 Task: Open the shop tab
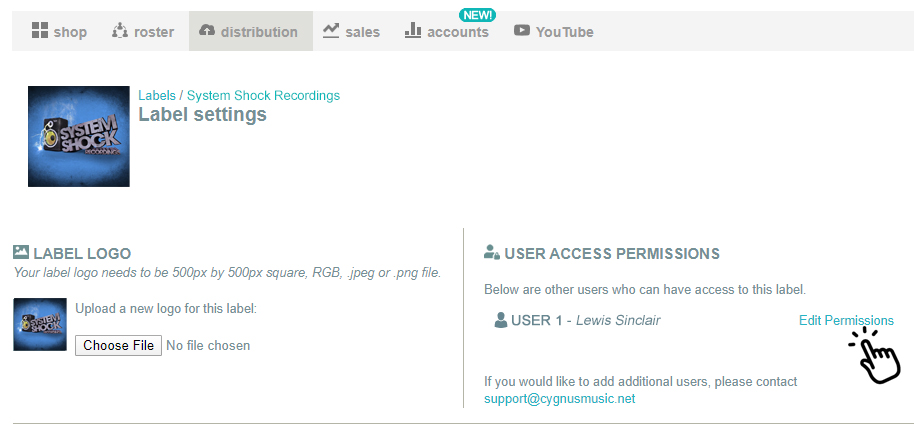click(59, 31)
